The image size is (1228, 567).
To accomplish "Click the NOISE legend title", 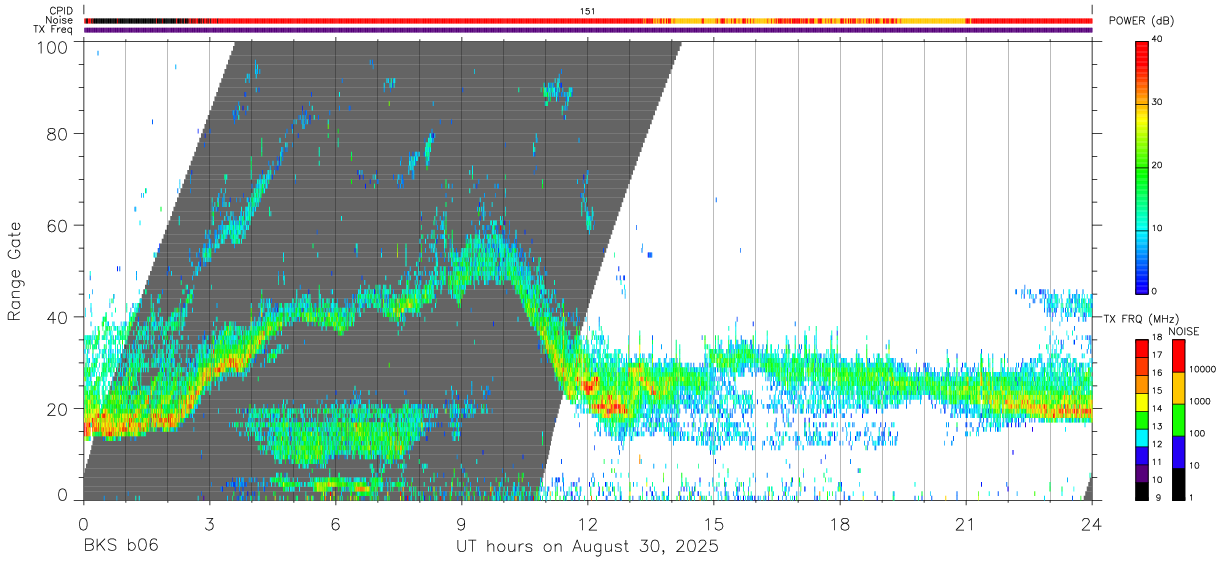I will pyautogui.click(x=1183, y=331).
